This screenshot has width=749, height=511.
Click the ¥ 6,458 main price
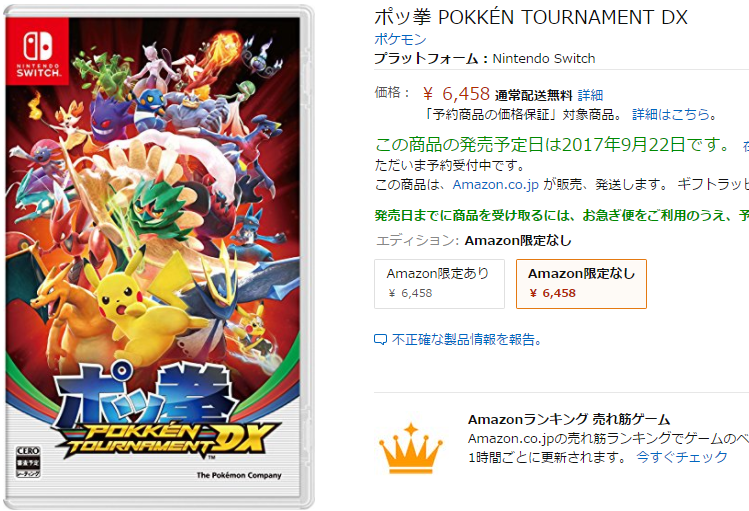(x=456, y=94)
